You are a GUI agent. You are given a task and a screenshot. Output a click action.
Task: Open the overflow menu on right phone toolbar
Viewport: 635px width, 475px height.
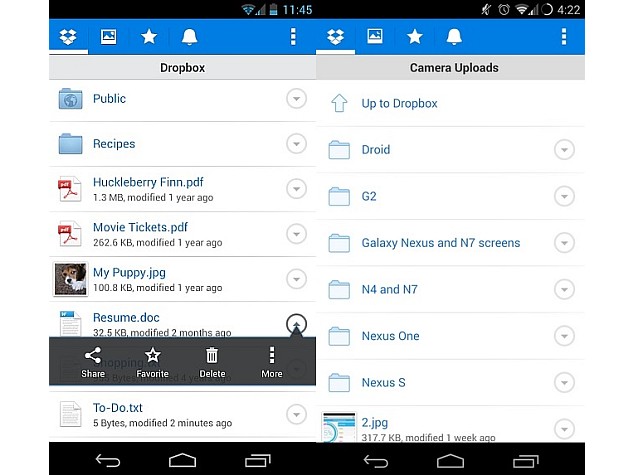click(x=564, y=37)
